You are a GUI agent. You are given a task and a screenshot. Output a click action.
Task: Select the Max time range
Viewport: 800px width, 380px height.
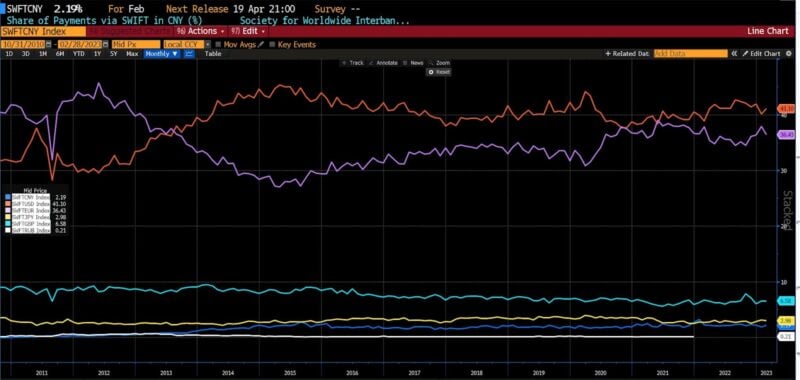132,53
